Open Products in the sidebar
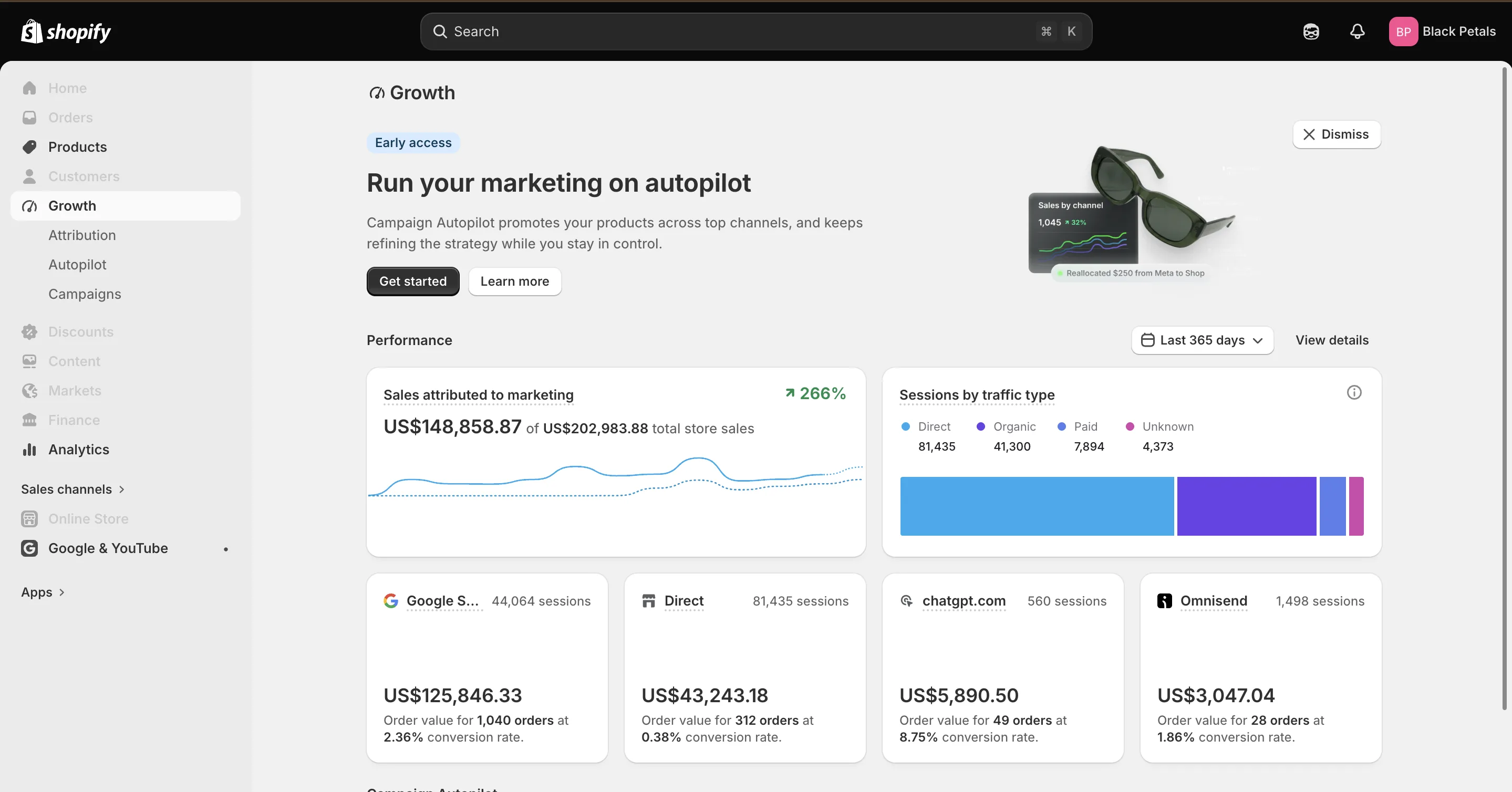This screenshot has width=1512, height=792. point(126,147)
